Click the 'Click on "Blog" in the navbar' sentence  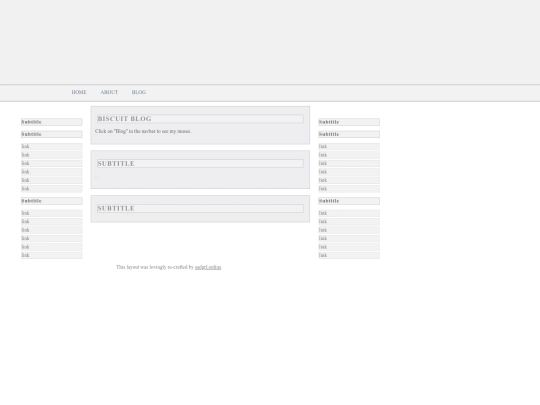point(143,131)
